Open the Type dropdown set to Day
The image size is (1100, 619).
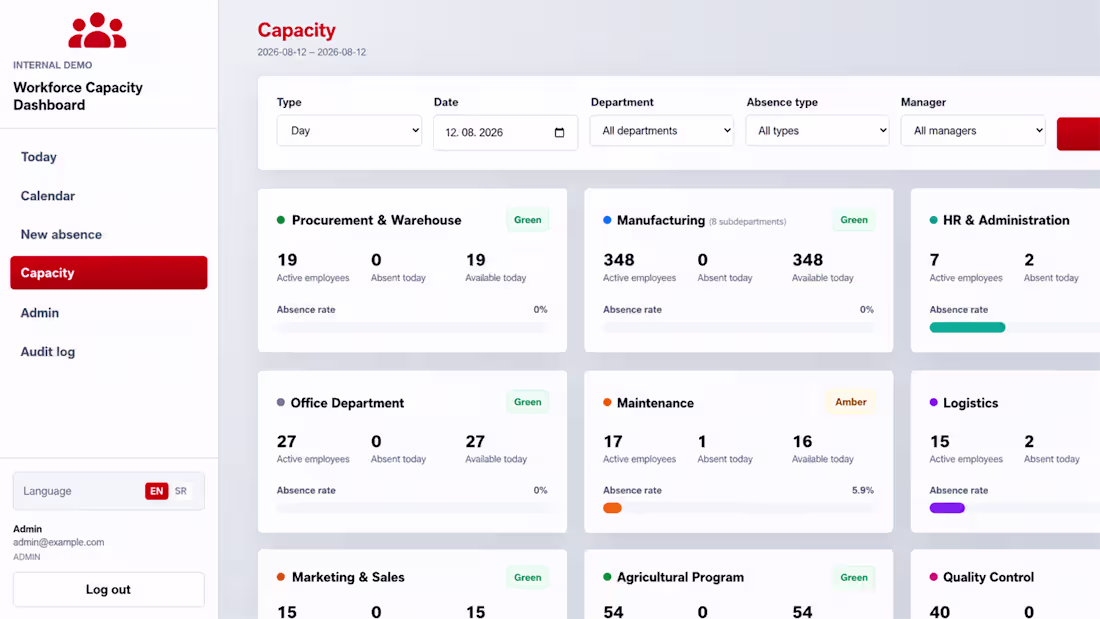coord(349,131)
